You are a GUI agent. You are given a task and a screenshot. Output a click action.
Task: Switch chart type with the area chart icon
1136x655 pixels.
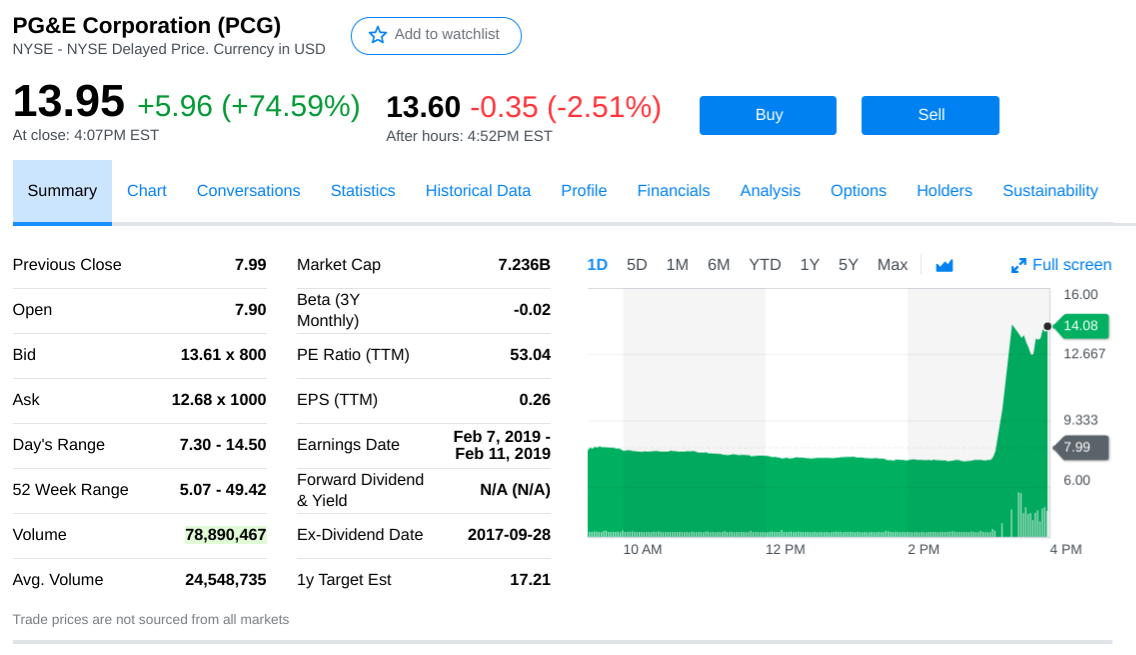[944, 265]
